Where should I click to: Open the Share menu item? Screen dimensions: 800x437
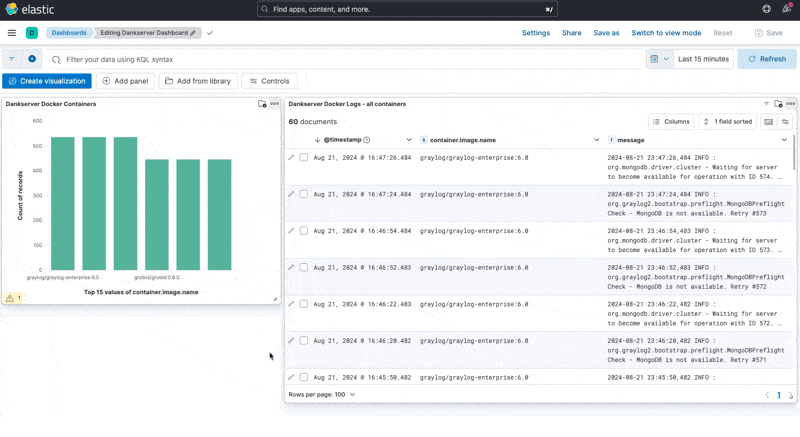point(571,33)
